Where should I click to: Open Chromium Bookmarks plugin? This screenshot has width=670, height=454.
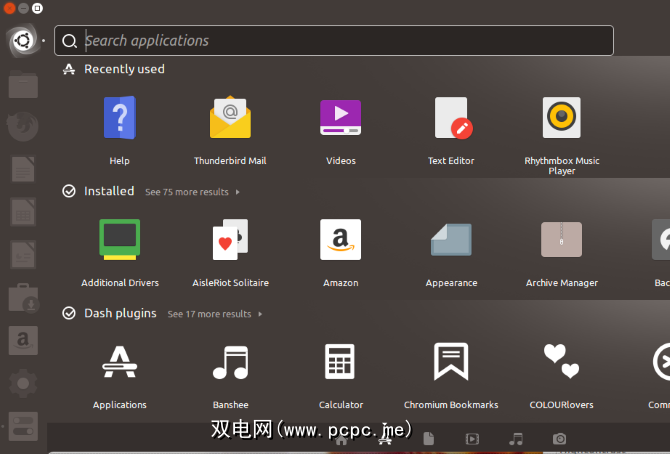click(x=451, y=363)
